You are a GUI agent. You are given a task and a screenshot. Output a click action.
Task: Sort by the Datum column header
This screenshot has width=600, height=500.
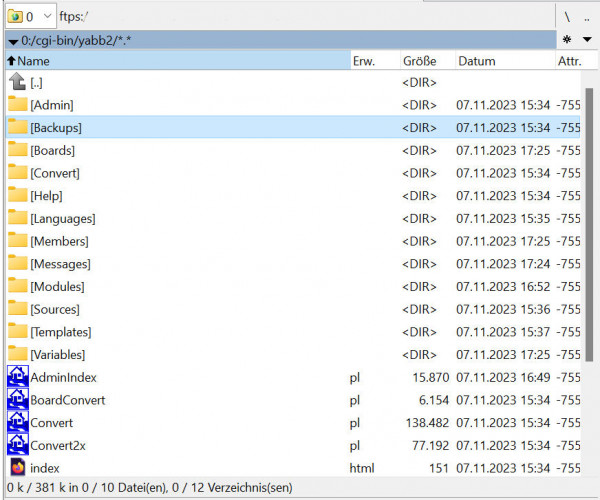(505, 61)
